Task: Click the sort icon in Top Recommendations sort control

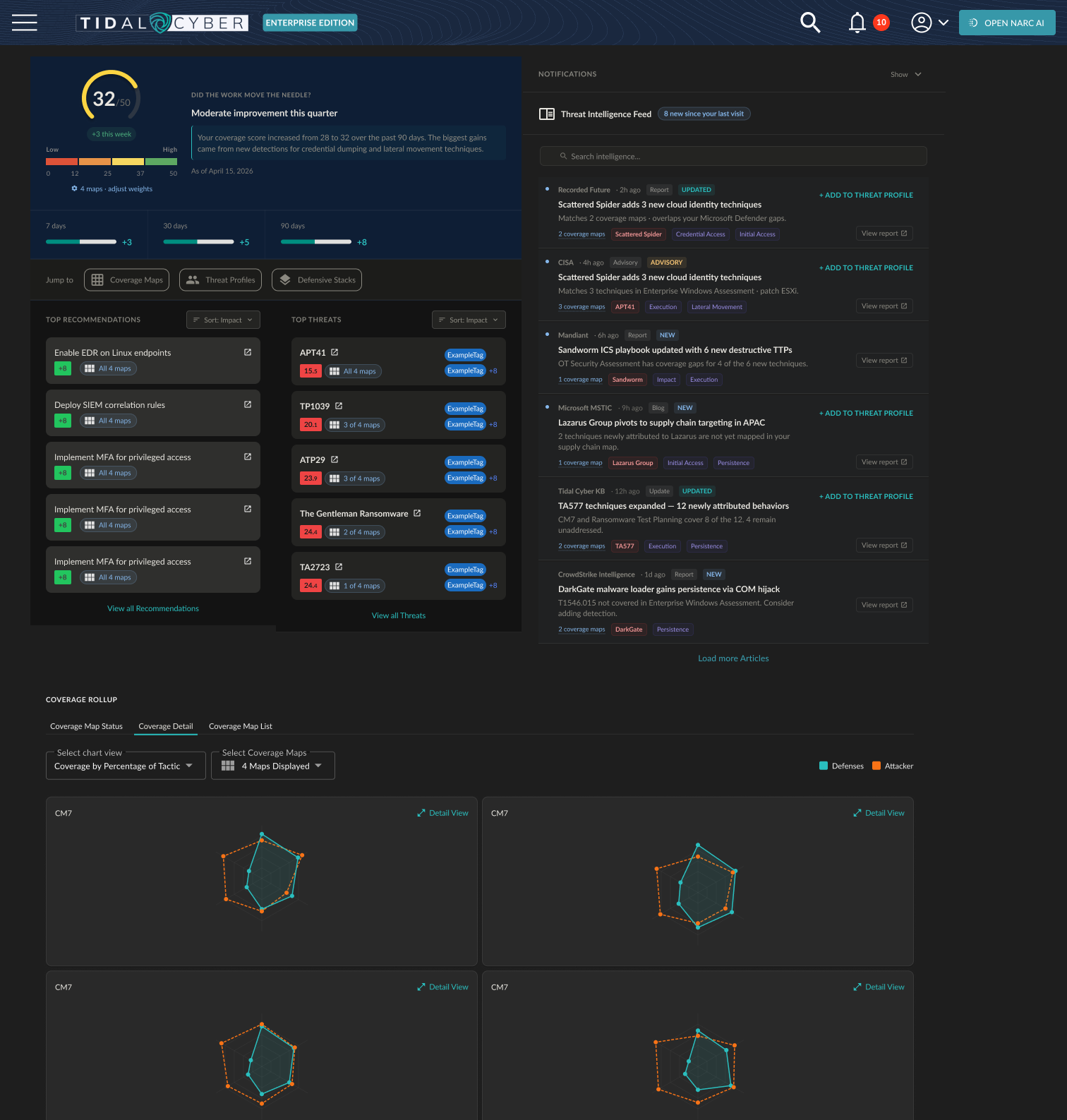Action: tap(196, 320)
